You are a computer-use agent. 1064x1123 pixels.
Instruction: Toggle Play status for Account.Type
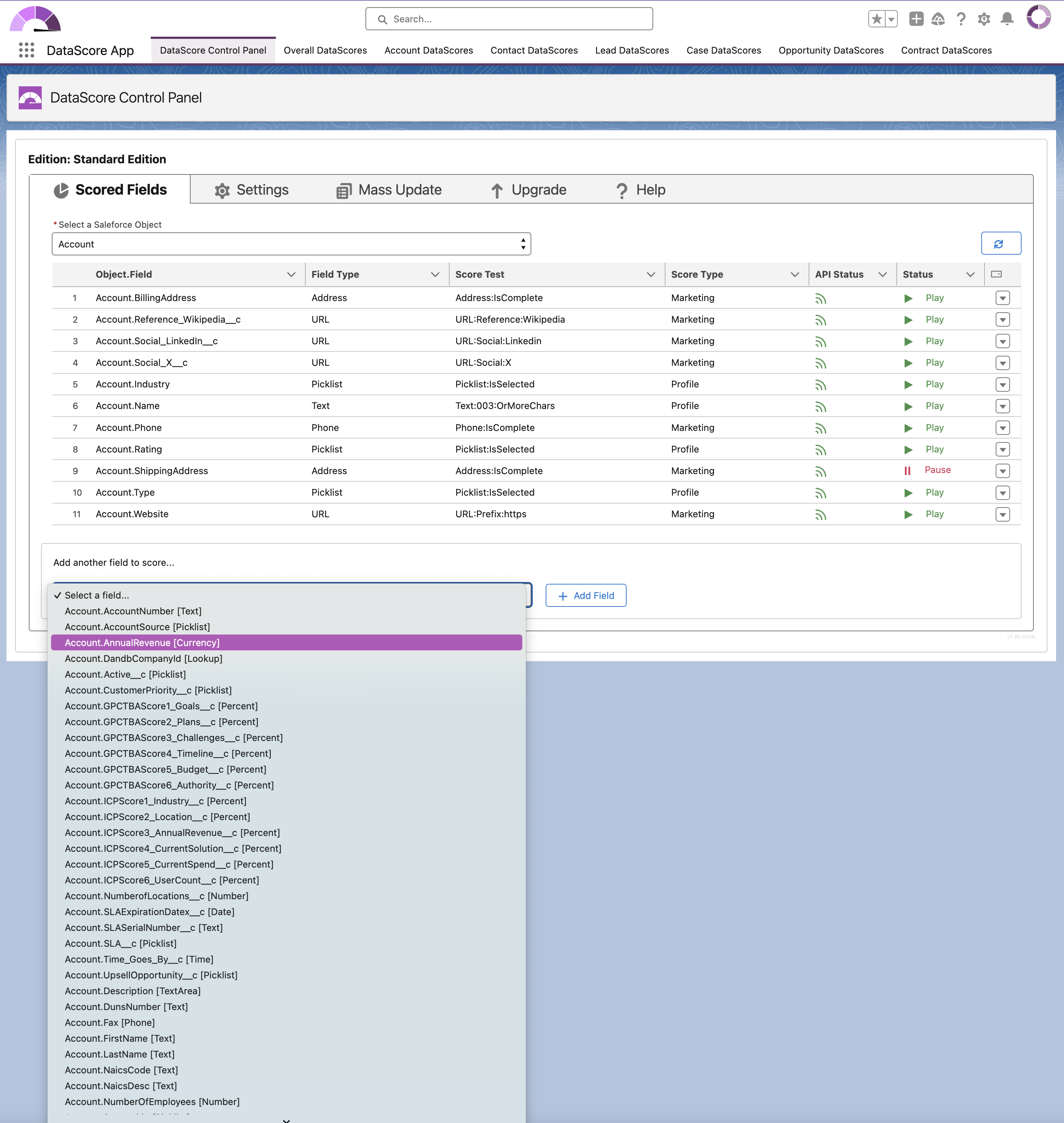pos(924,492)
